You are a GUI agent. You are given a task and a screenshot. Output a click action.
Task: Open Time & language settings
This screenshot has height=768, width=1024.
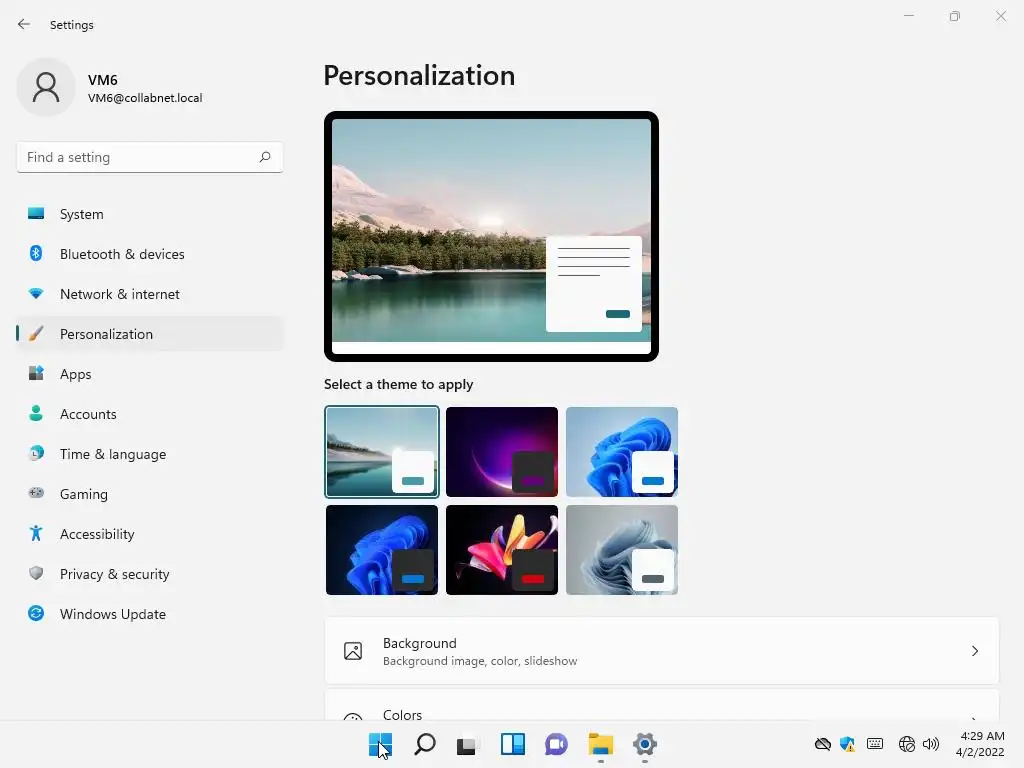tap(150, 454)
